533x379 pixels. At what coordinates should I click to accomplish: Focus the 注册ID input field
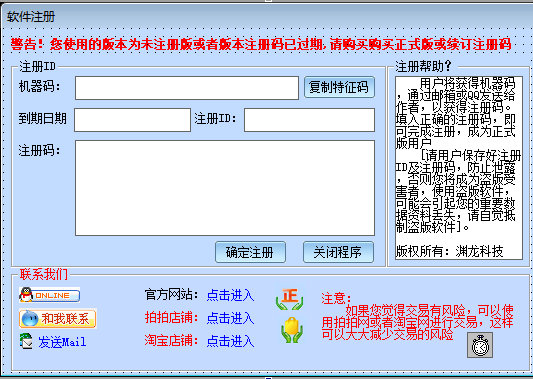[x=309, y=120]
